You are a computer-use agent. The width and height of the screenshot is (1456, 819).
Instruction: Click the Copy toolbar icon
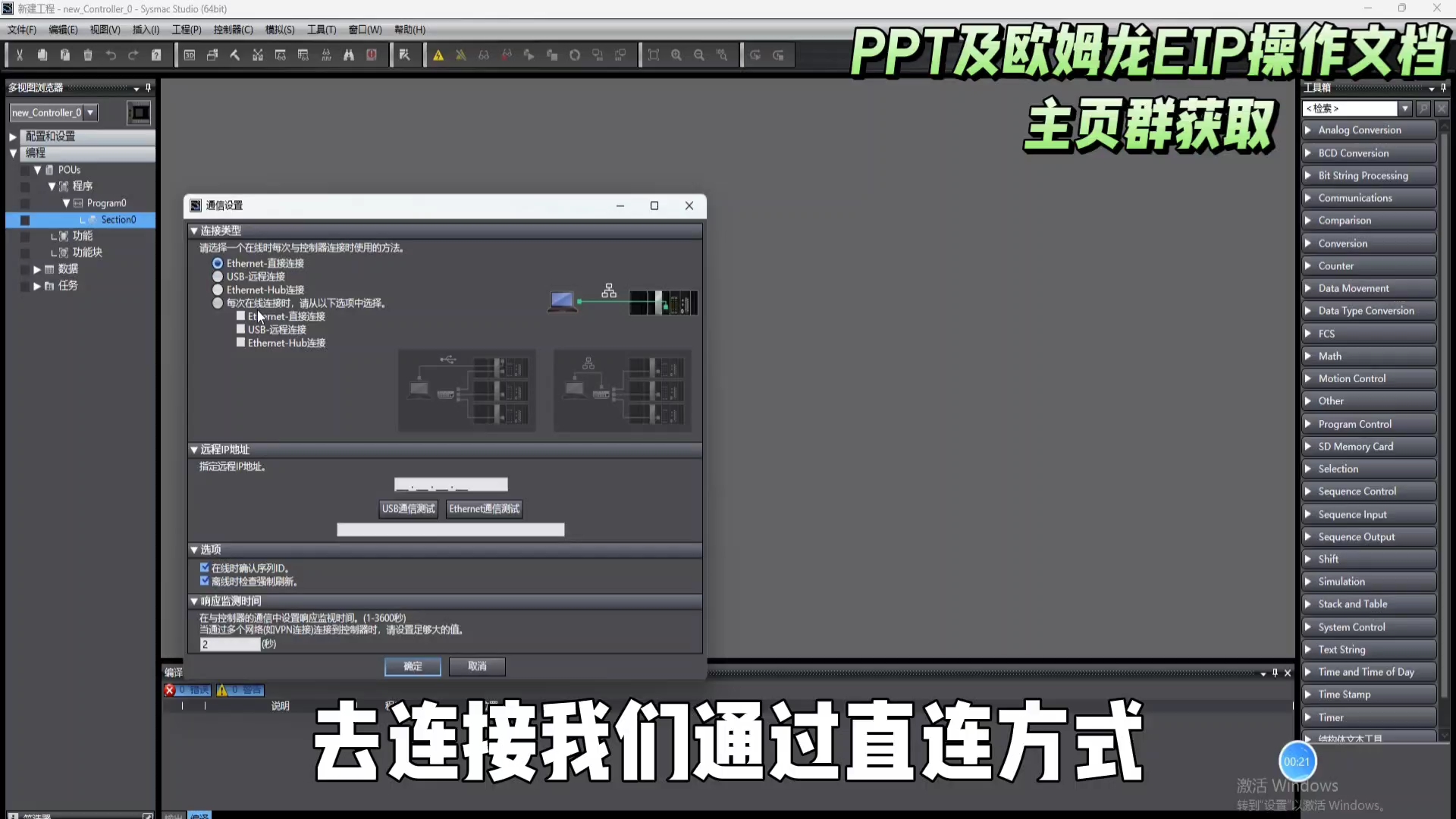[42, 55]
